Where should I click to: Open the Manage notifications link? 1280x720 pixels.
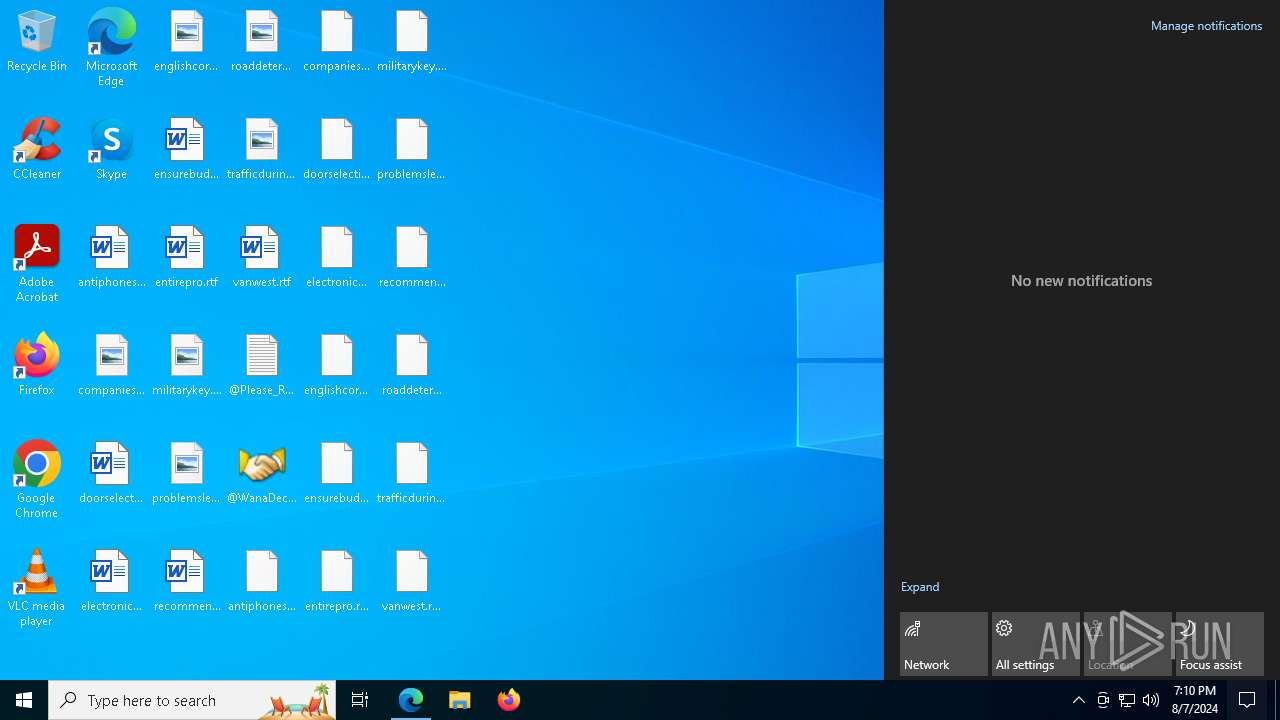point(1206,26)
